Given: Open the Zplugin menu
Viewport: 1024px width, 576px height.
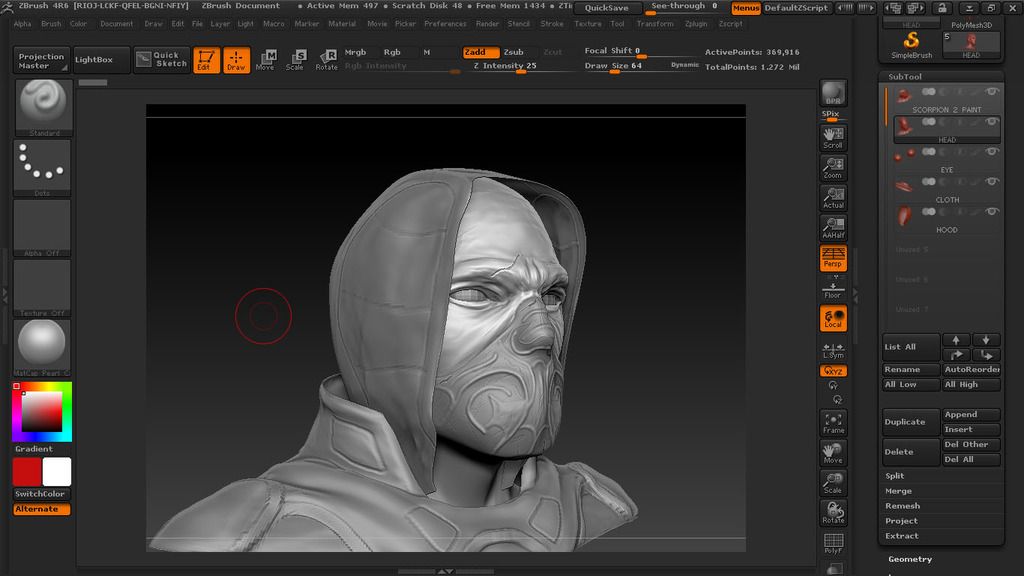Looking at the screenshot, I should [x=696, y=24].
